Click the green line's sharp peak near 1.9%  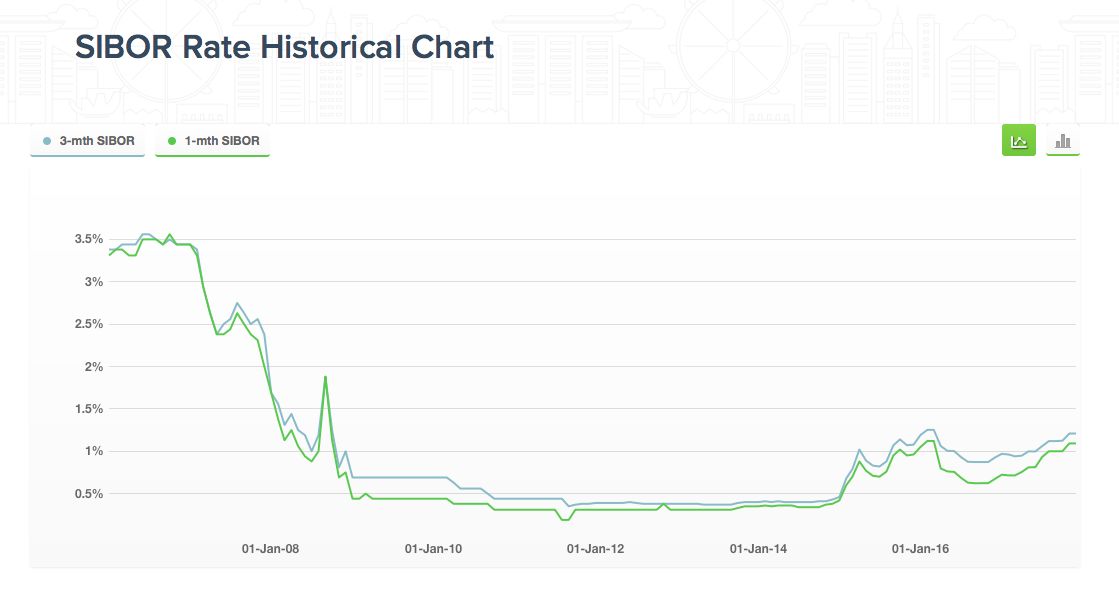[x=326, y=377]
